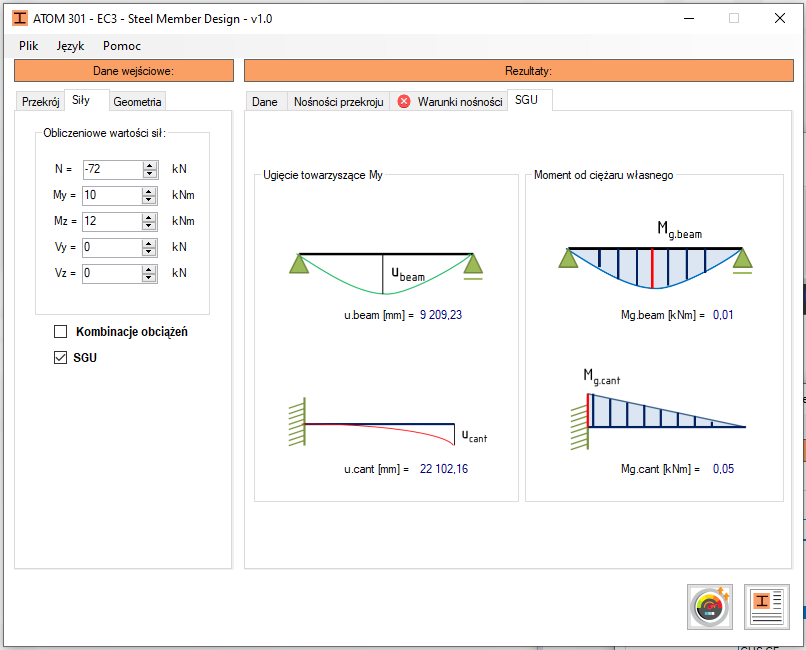Viewport: 806px width, 650px height.
Task: Increase Vz value with up arrow
Action: click(149, 269)
